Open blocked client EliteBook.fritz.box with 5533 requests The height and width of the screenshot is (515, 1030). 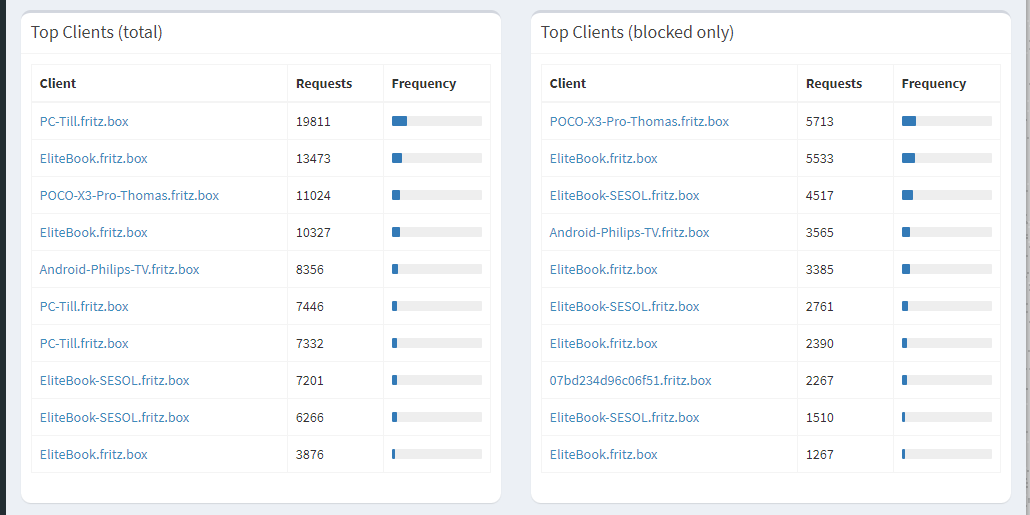pyautogui.click(x=603, y=158)
